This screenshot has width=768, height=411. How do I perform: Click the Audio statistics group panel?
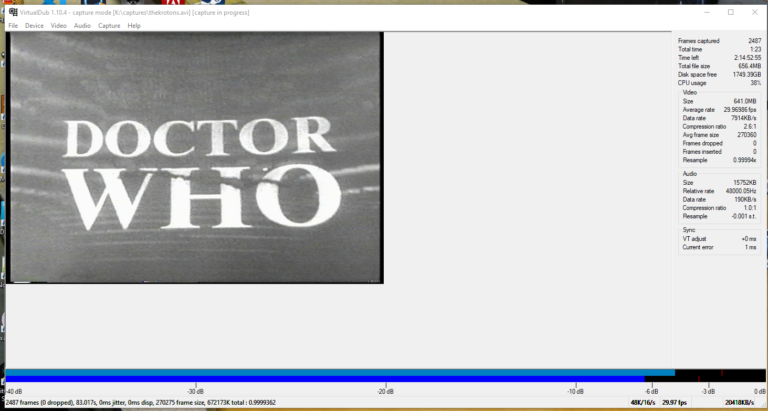(x=719, y=197)
